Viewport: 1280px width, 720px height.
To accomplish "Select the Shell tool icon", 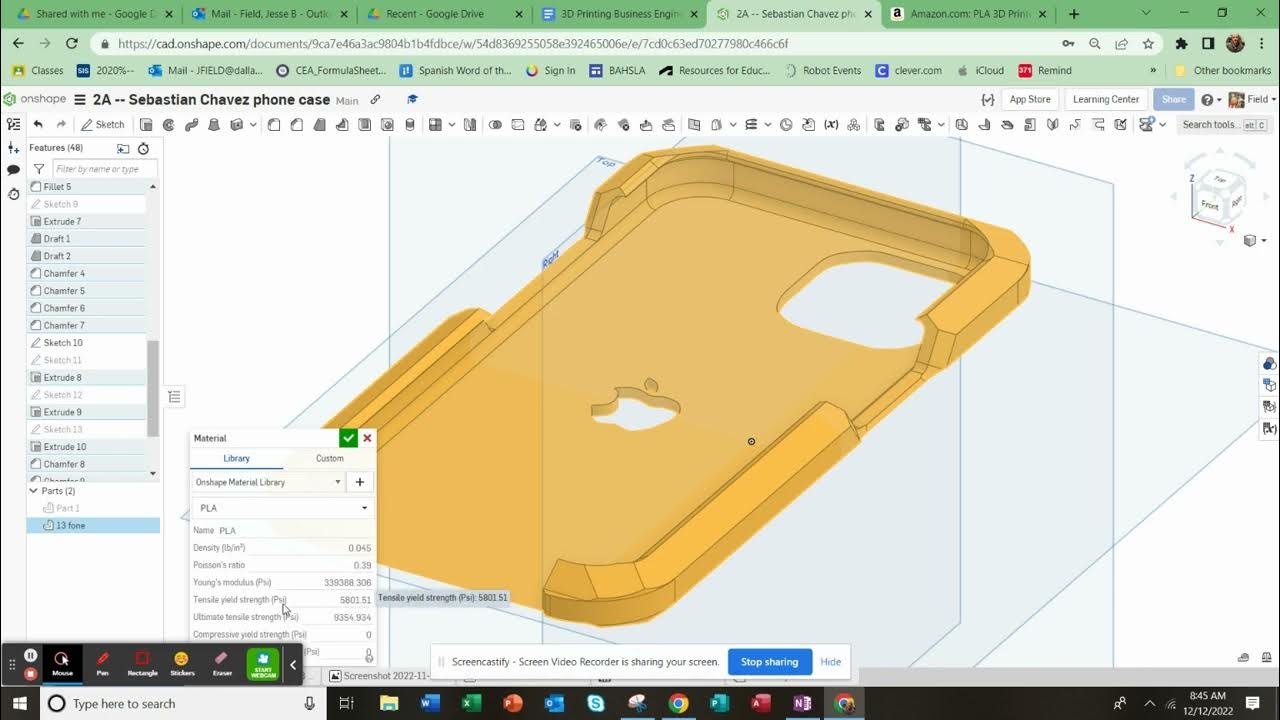I will tap(364, 125).
